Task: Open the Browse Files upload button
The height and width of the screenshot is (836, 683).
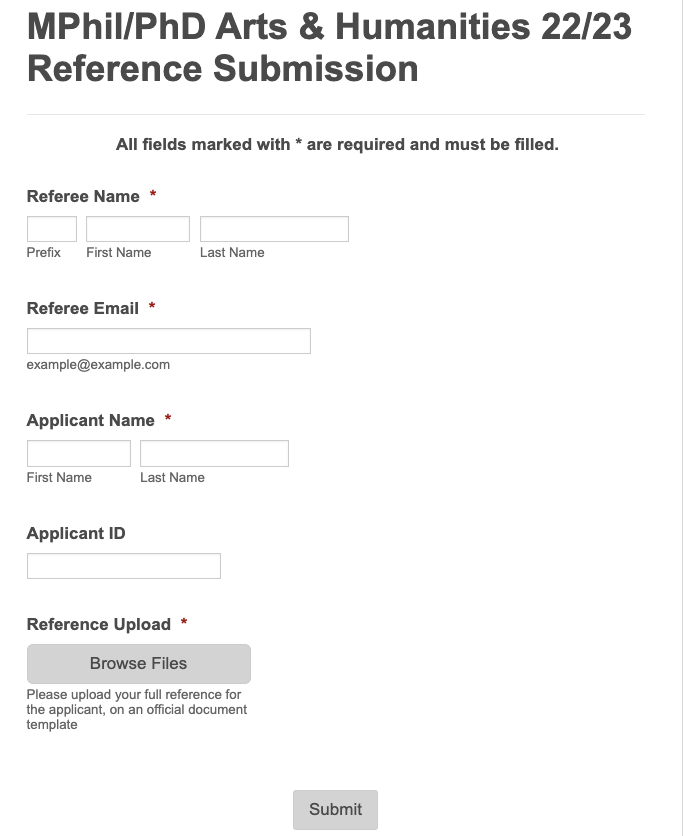Action: 139,664
